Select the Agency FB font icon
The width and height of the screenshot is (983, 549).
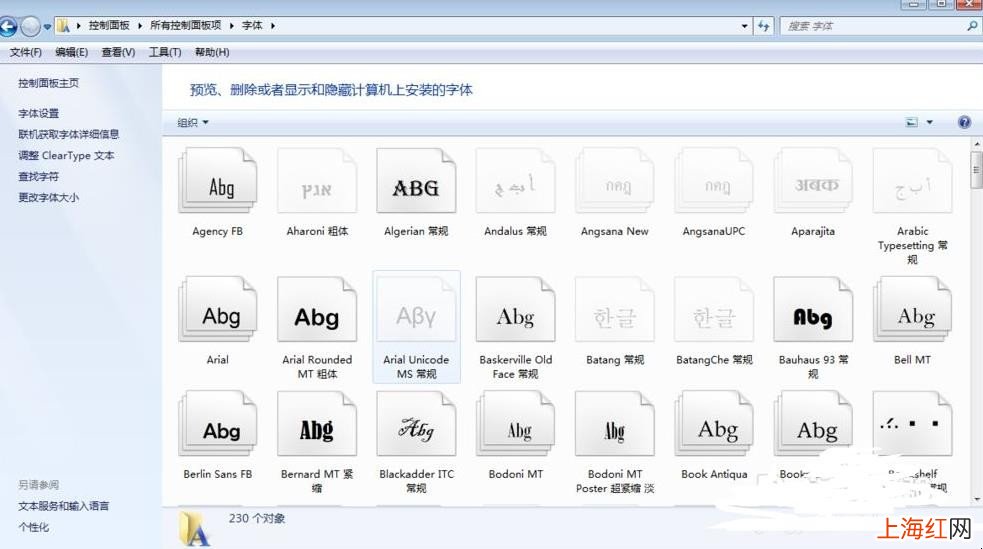pos(218,180)
